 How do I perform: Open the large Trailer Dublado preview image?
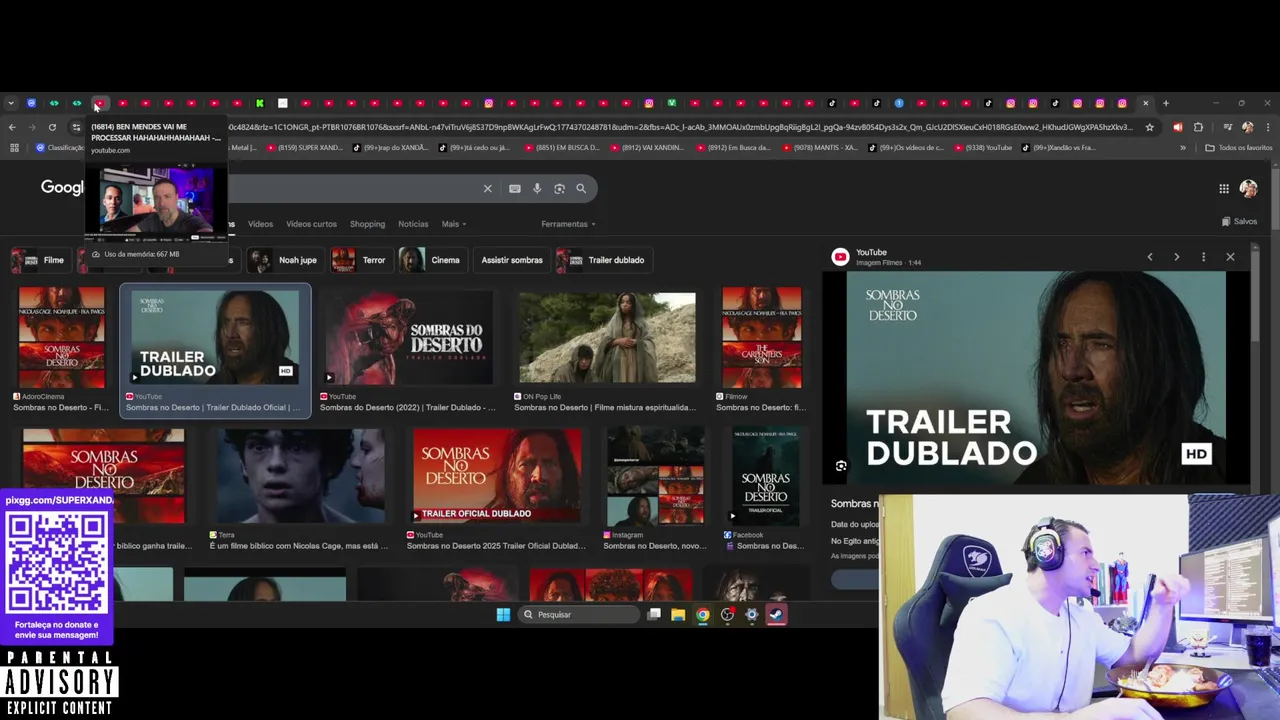1036,378
